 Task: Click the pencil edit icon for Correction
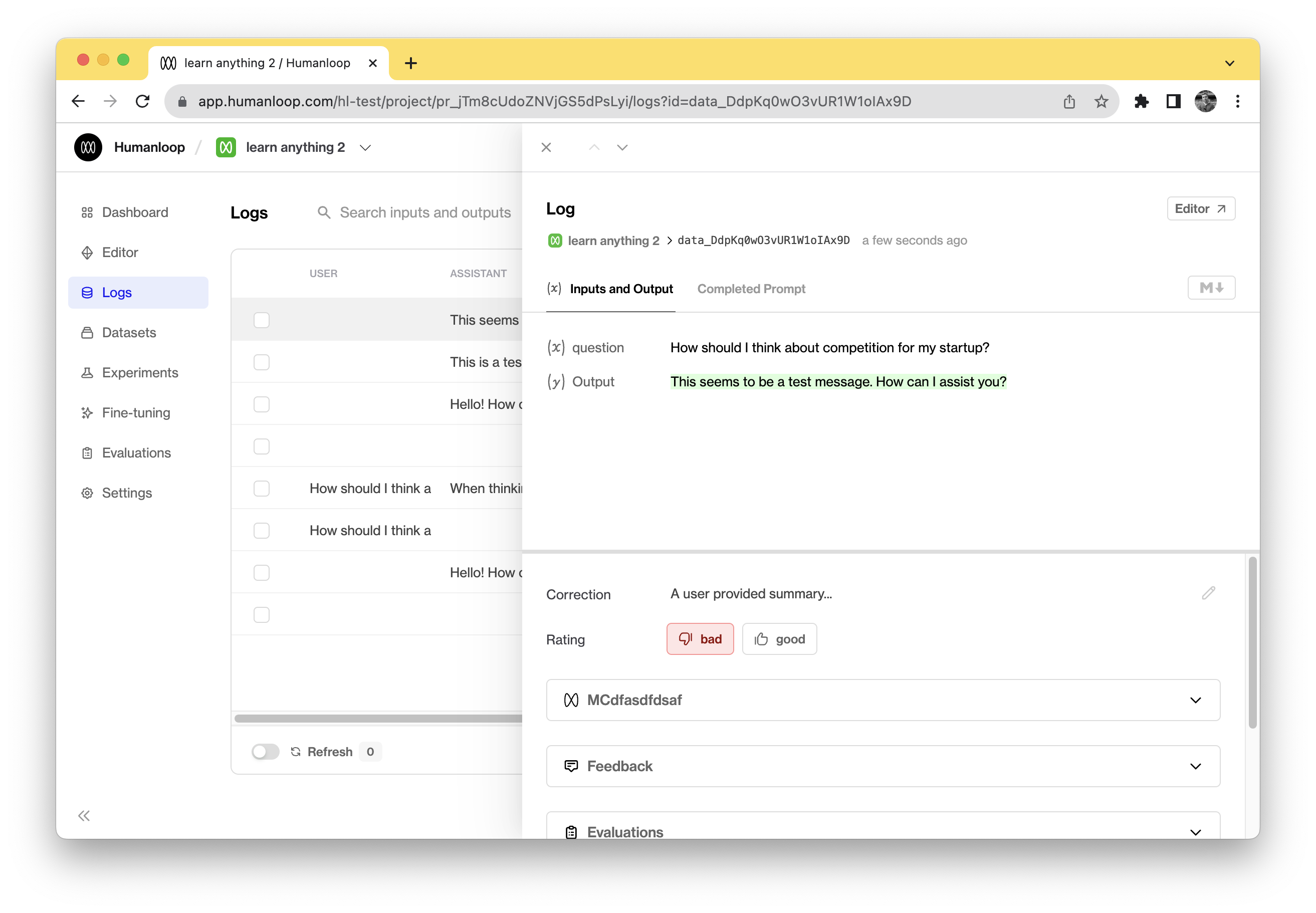tap(1208, 593)
